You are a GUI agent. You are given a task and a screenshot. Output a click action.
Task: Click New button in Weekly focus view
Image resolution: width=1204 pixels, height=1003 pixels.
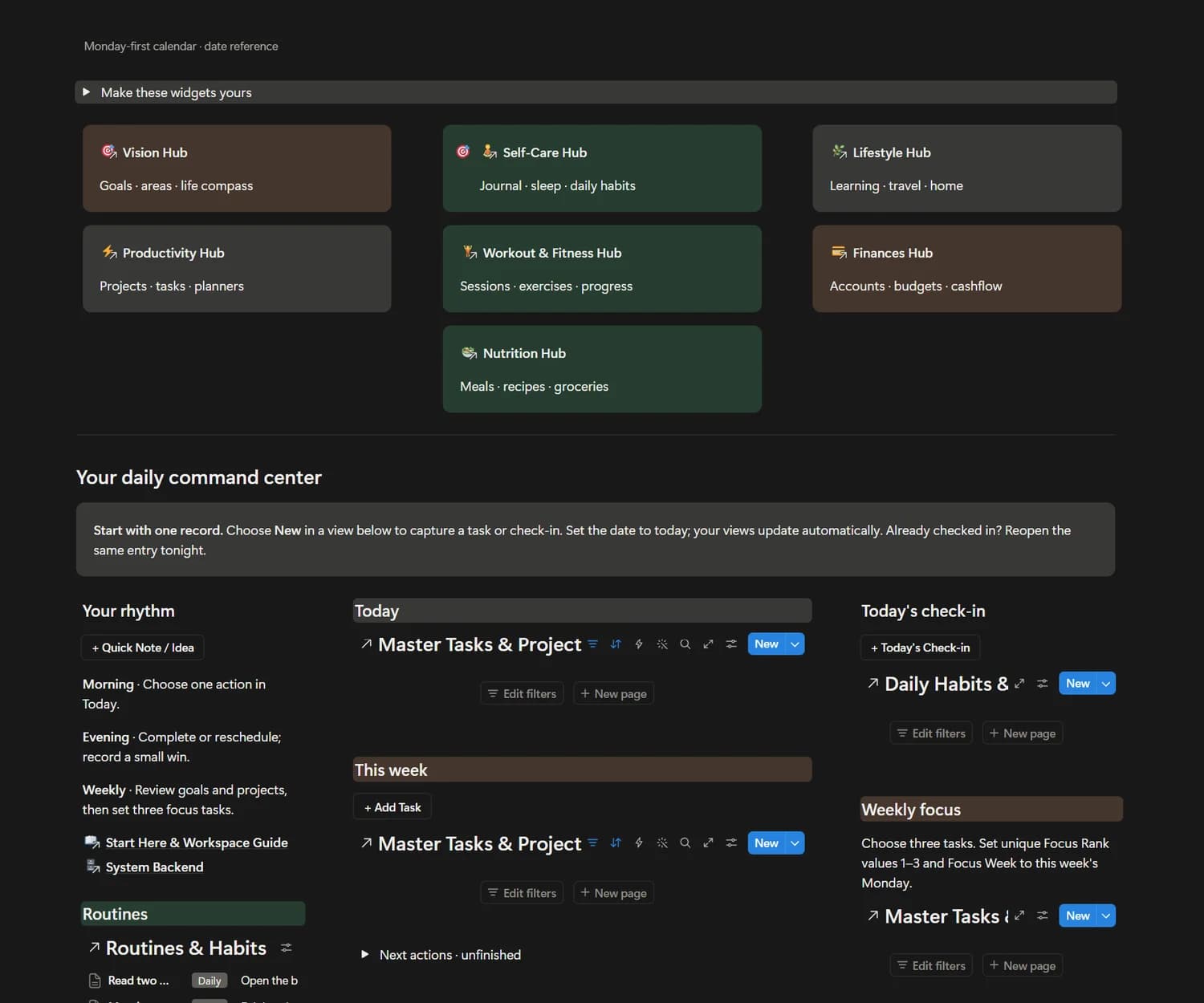pos(1078,916)
